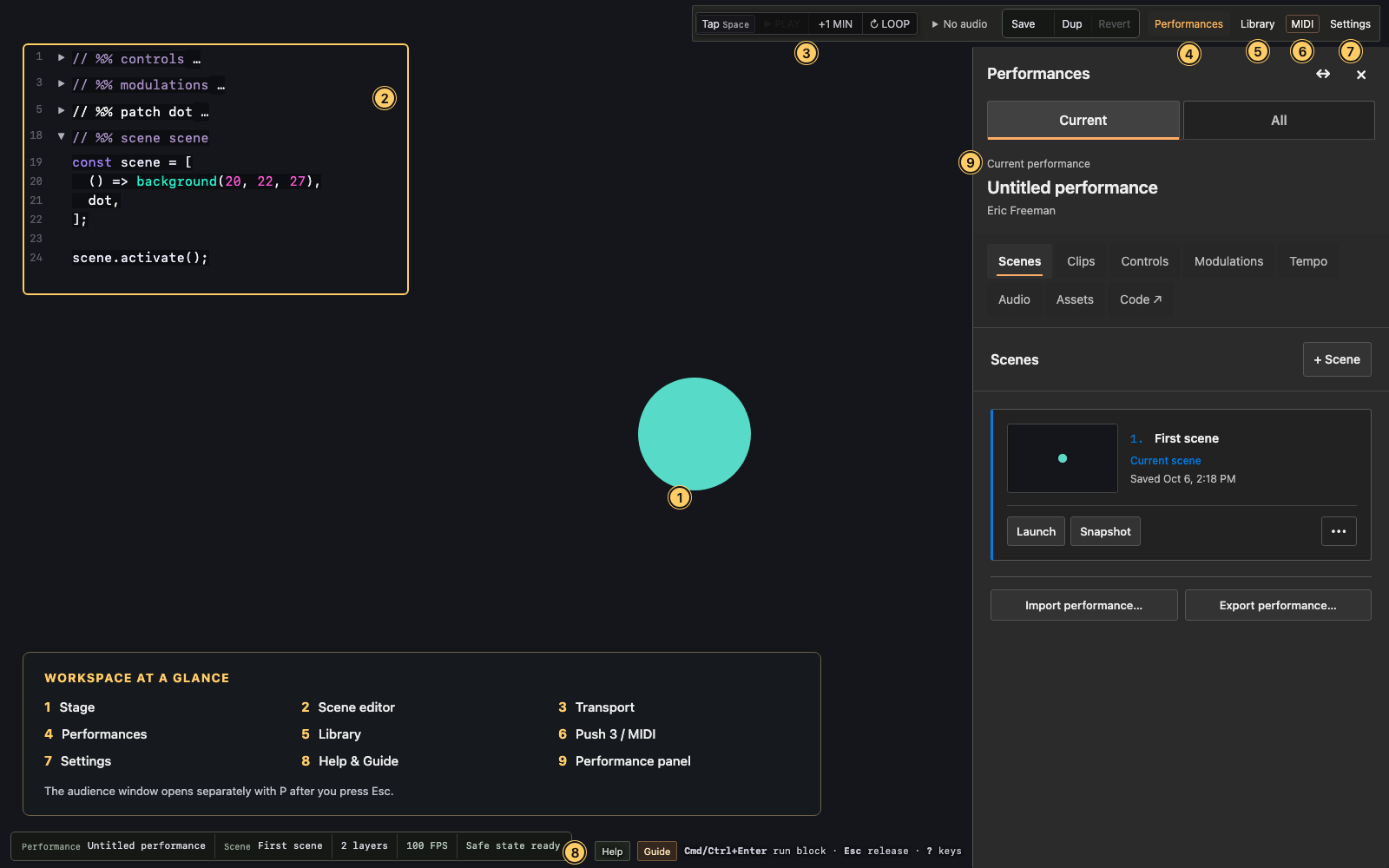Collapse the scene code block
Viewport: 1389px width, 868px height.
coord(61,136)
